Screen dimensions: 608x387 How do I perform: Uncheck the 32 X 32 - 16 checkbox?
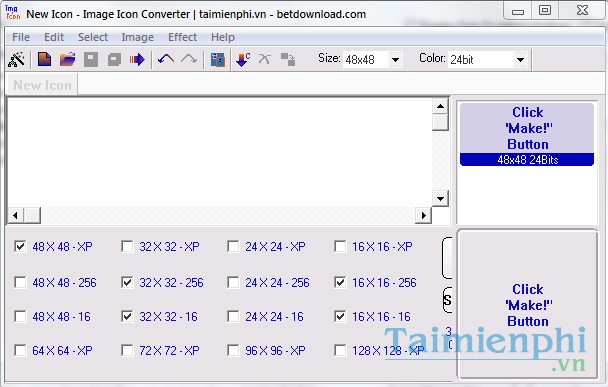(127, 316)
